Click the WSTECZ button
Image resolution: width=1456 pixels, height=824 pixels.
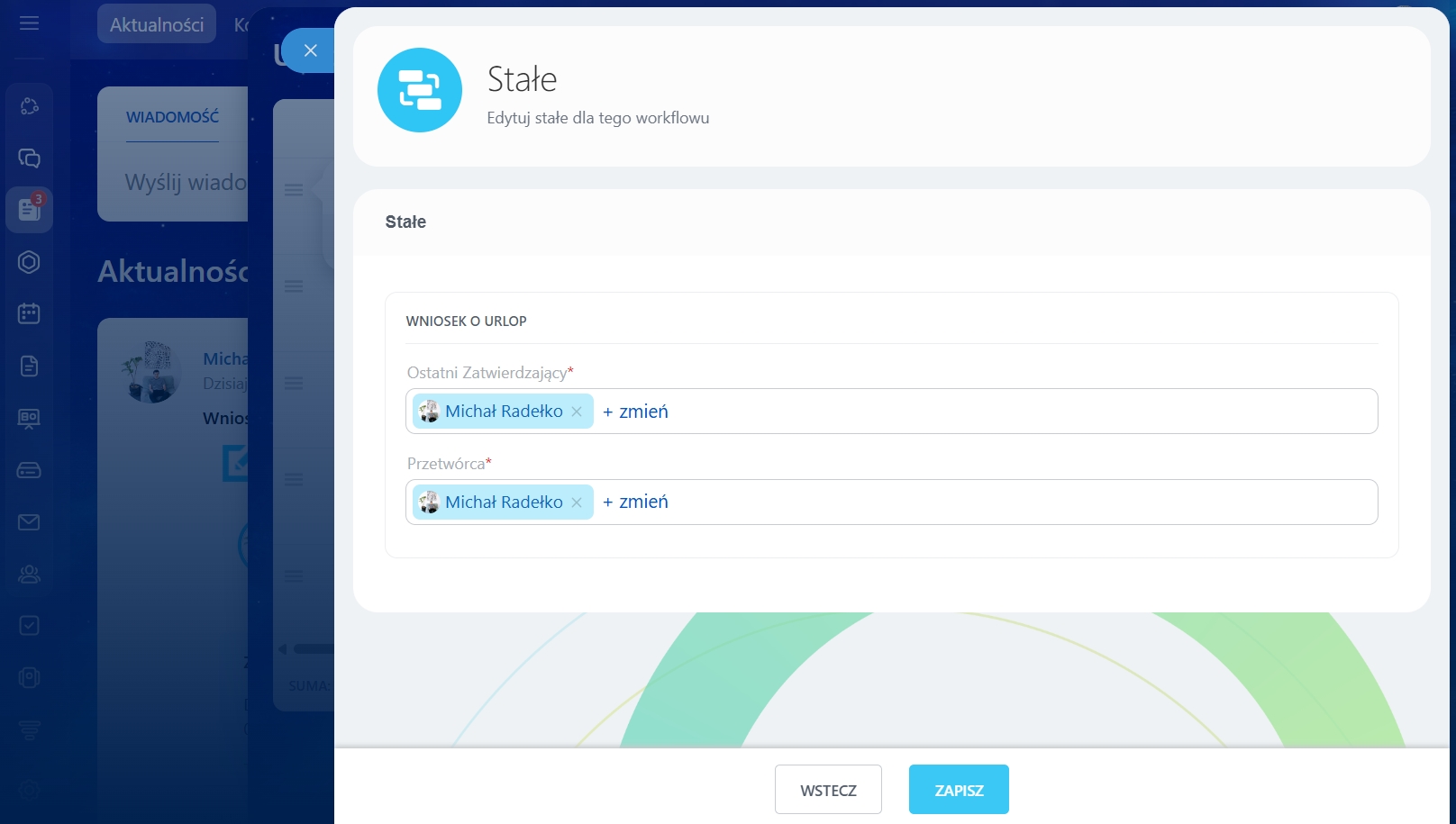tap(828, 790)
